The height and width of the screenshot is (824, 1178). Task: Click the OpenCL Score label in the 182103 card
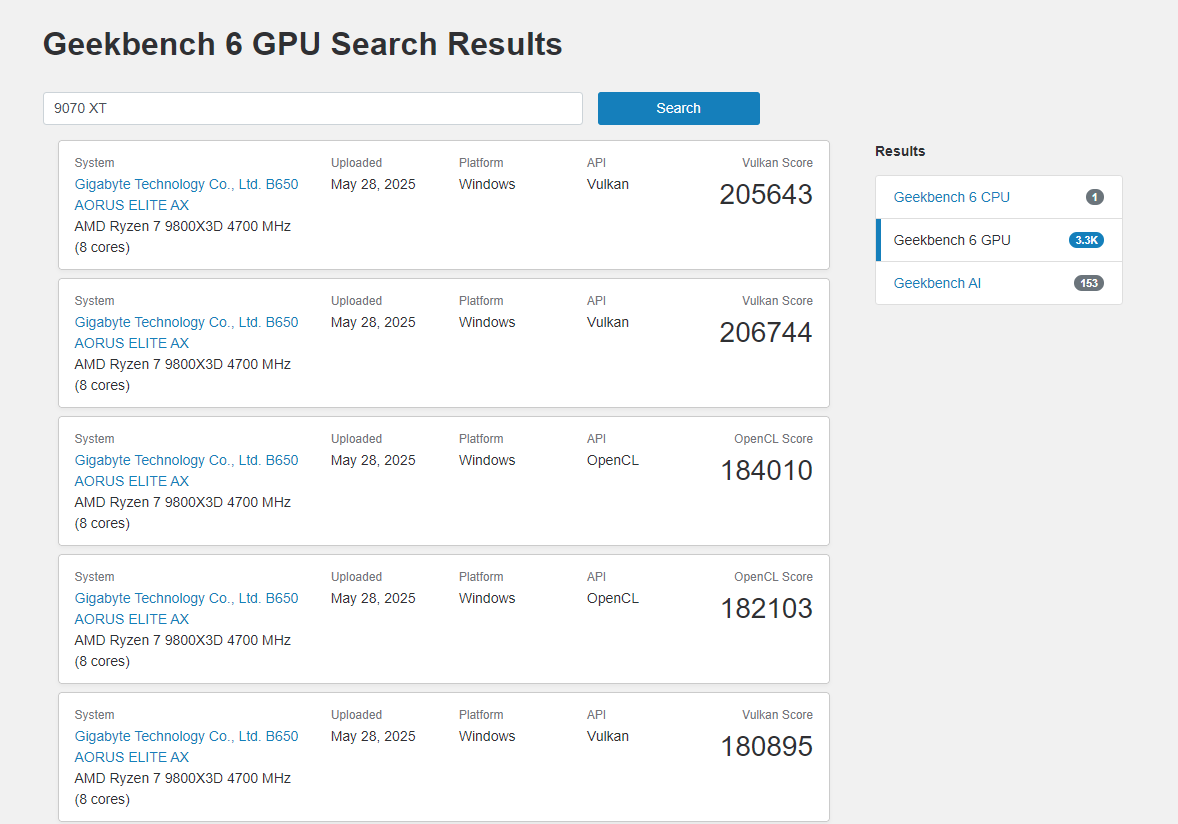click(773, 577)
